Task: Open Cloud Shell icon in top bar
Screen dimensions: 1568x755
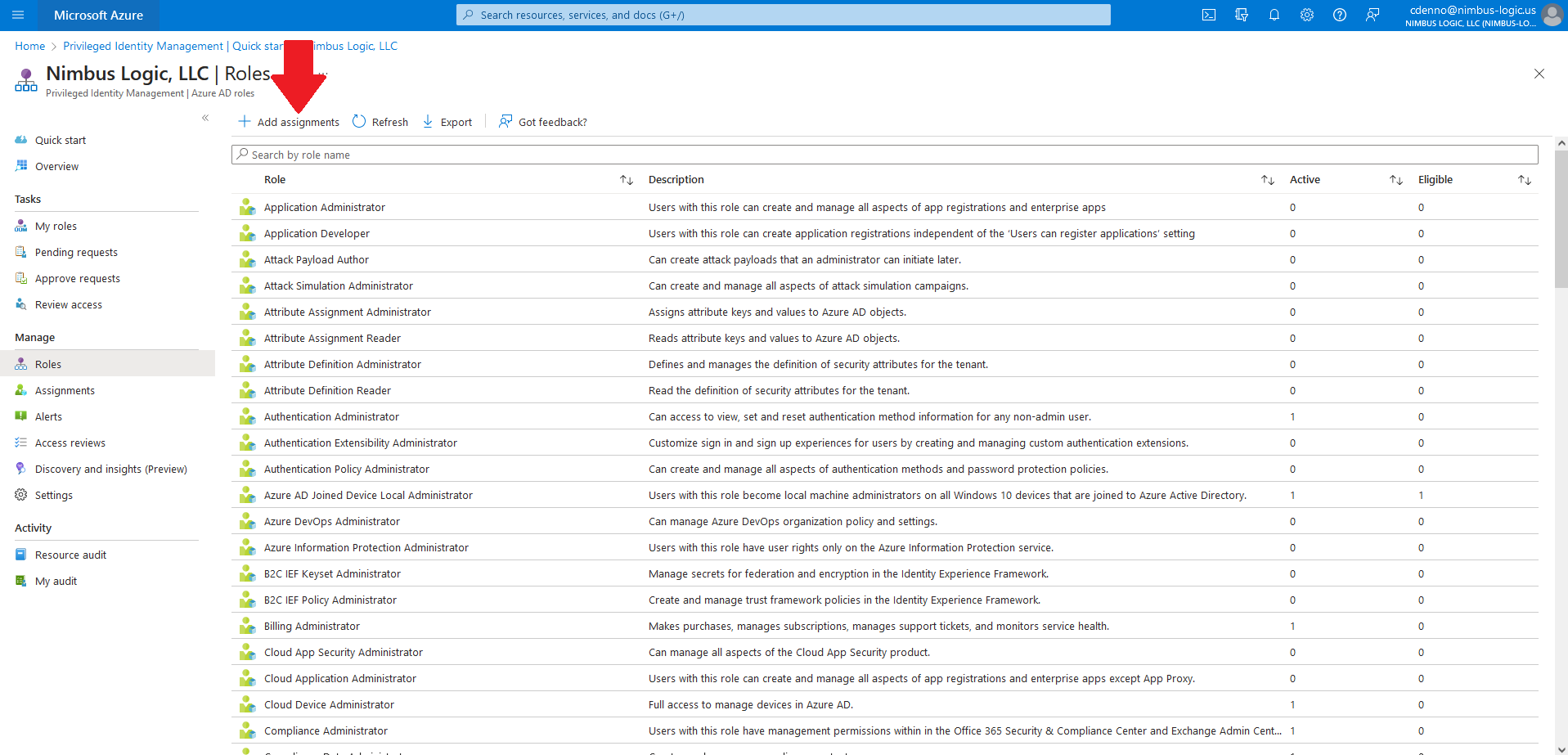Action: [1209, 15]
